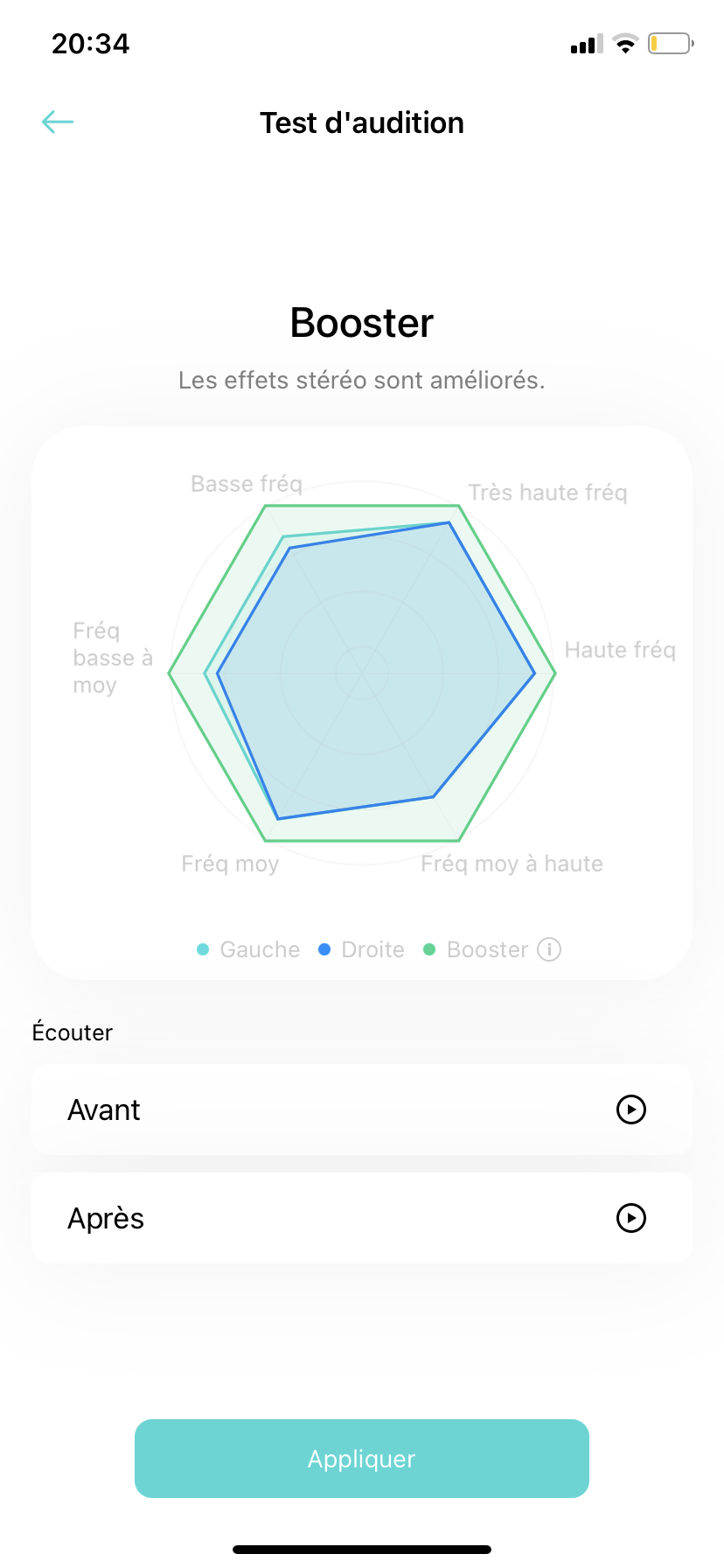Tap the Basse fréq axis label
Screen dimensions: 724x1568
click(247, 484)
